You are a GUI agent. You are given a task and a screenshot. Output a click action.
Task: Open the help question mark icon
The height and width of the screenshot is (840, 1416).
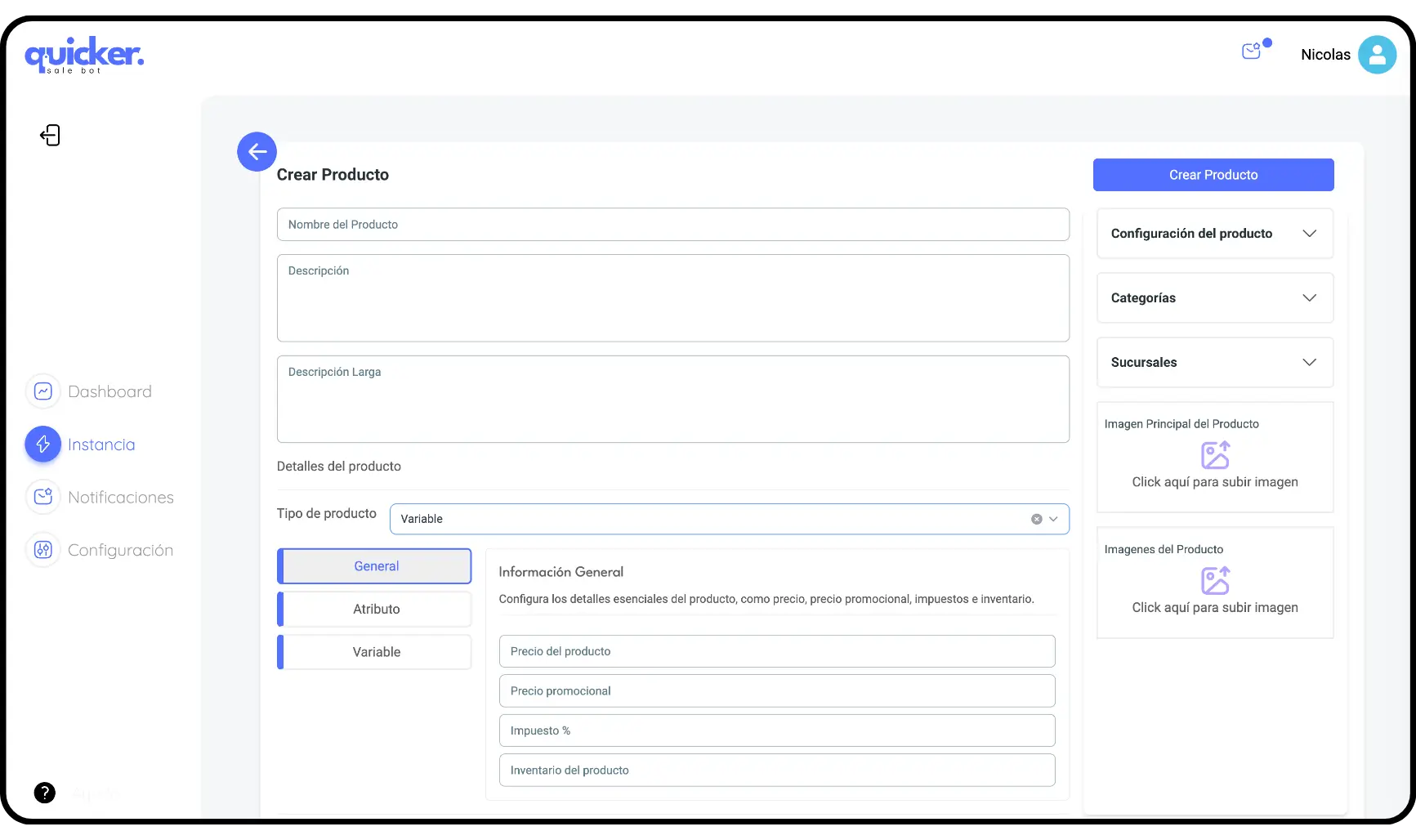coord(45,793)
